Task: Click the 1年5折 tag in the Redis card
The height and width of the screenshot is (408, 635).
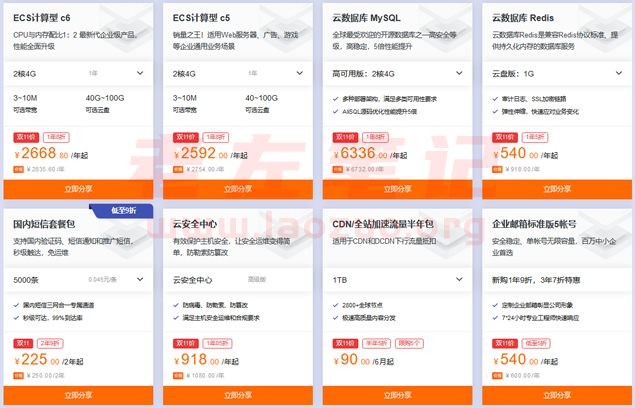Action: click(x=535, y=137)
